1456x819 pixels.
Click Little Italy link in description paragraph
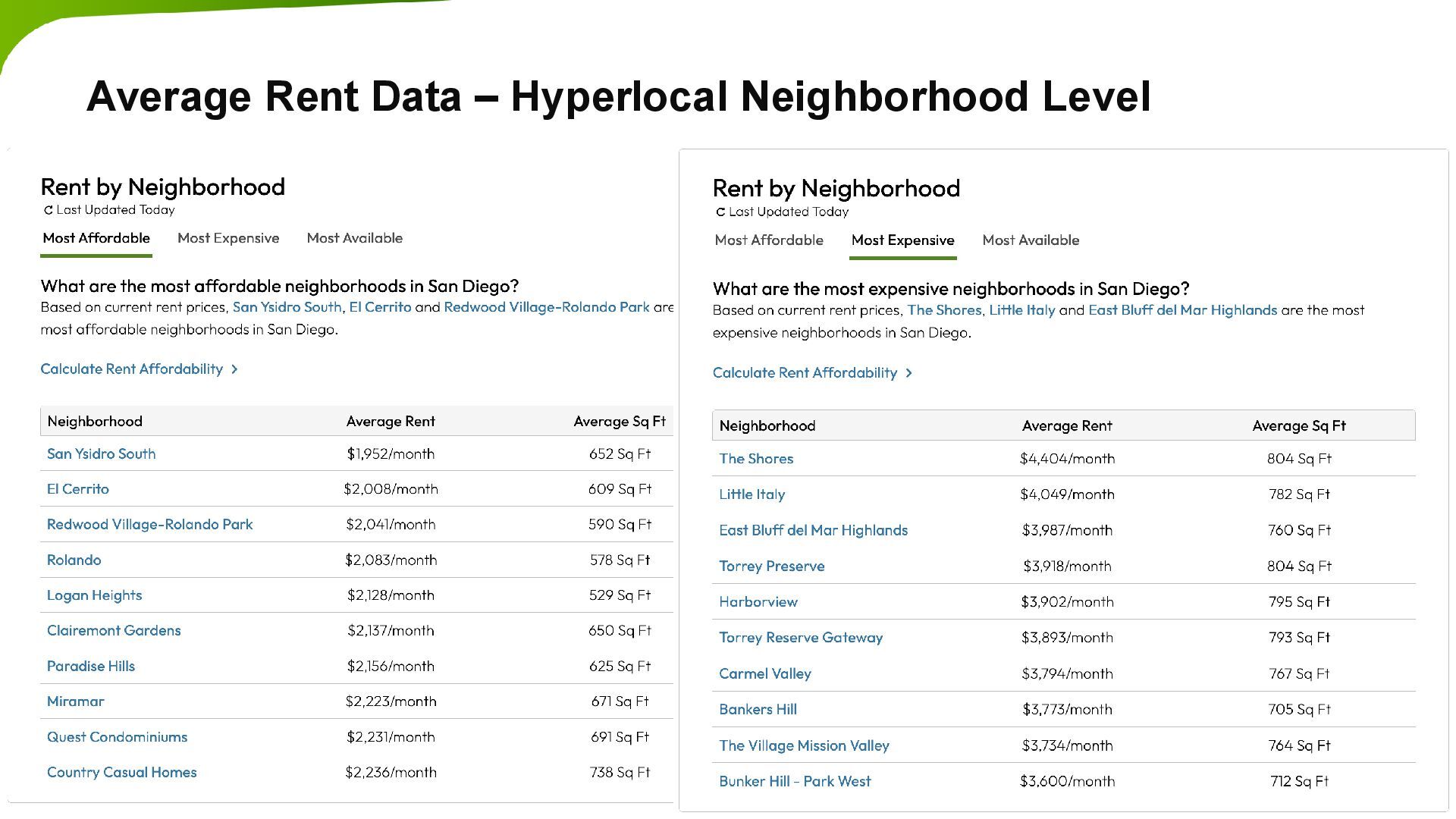click(1021, 310)
